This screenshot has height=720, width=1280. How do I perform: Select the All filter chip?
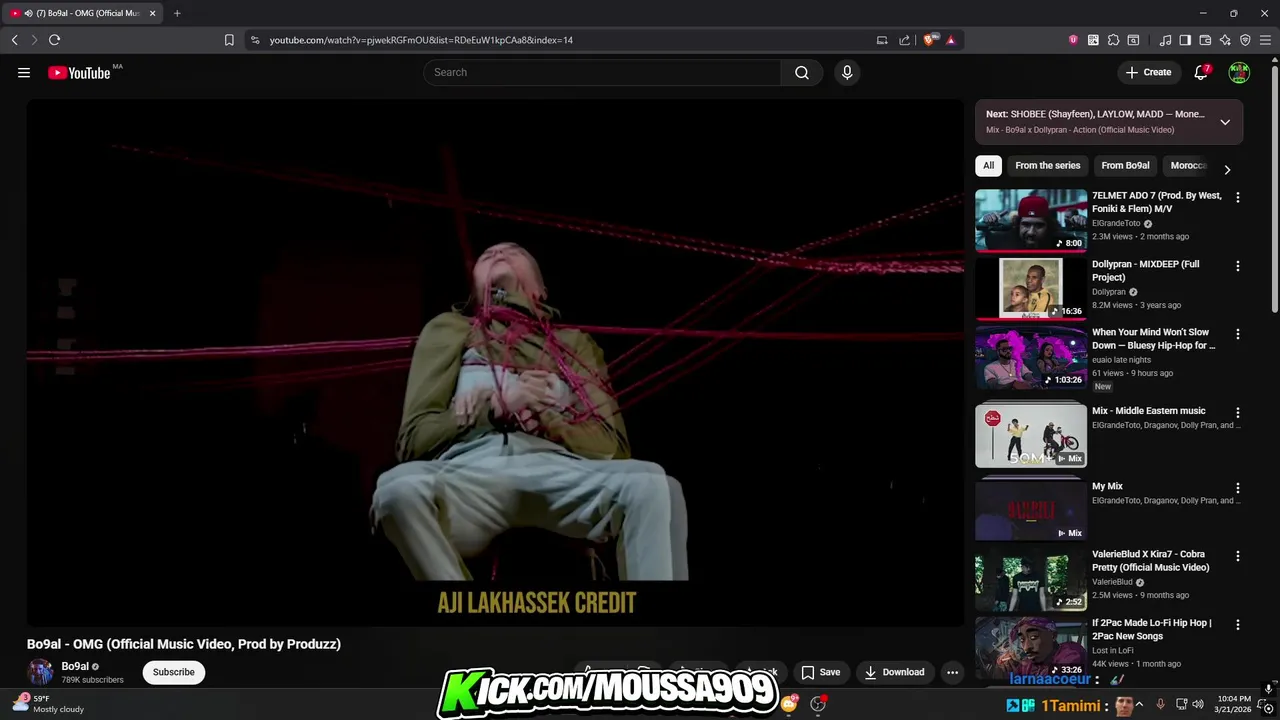pyautogui.click(x=988, y=166)
